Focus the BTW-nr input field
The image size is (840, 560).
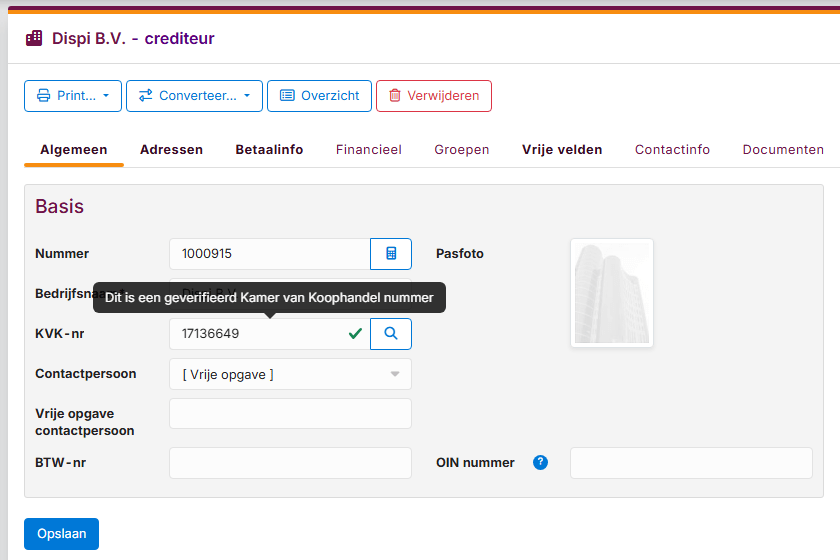pos(290,463)
